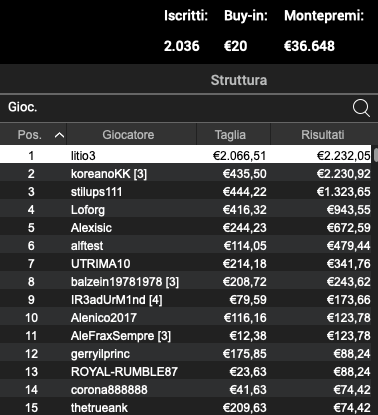Select player alftest in position 6

[x=185, y=245]
